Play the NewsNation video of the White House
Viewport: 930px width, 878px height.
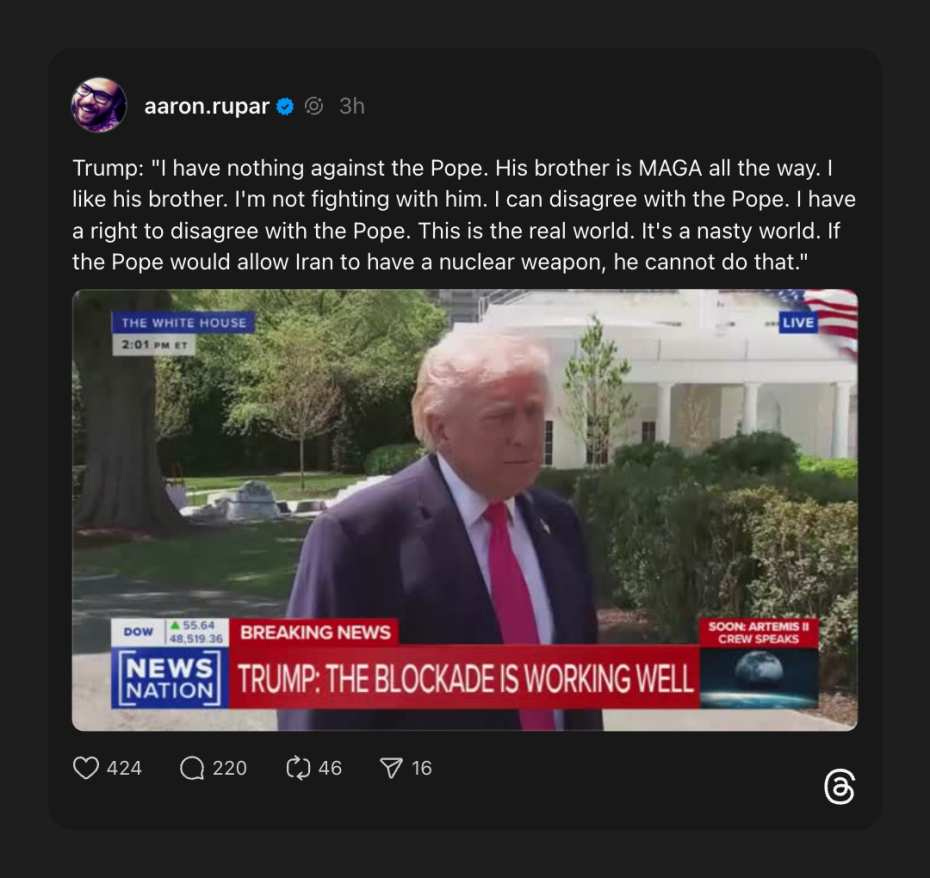(465, 510)
